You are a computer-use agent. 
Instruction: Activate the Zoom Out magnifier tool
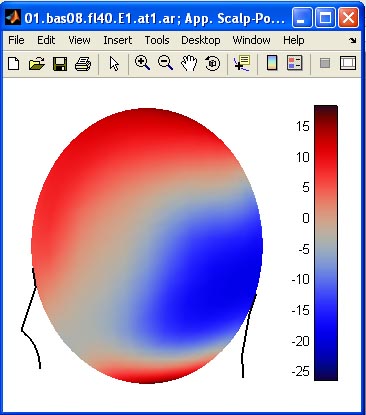pyautogui.click(x=165, y=63)
